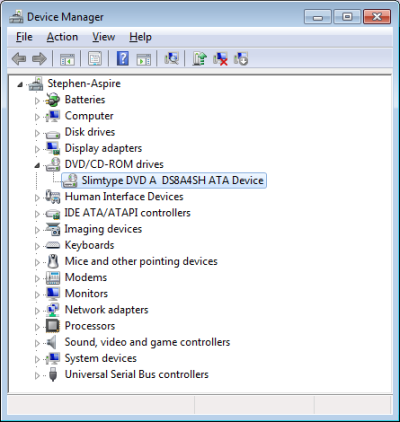The image size is (400, 422).
Task: Click Scan for hardware changes icon
Action: (172, 59)
